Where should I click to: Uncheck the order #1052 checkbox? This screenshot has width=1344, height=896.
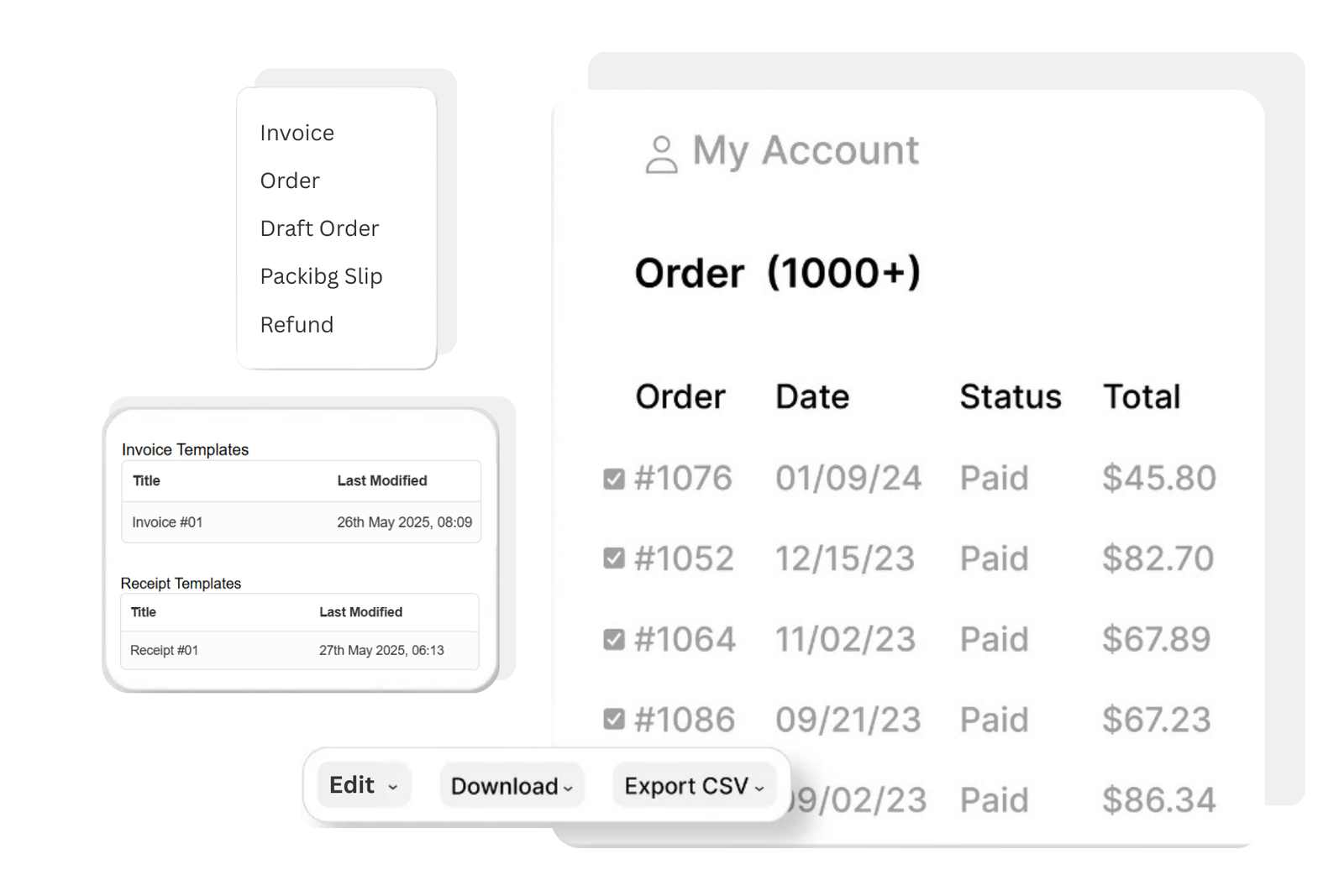pos(614,558)
